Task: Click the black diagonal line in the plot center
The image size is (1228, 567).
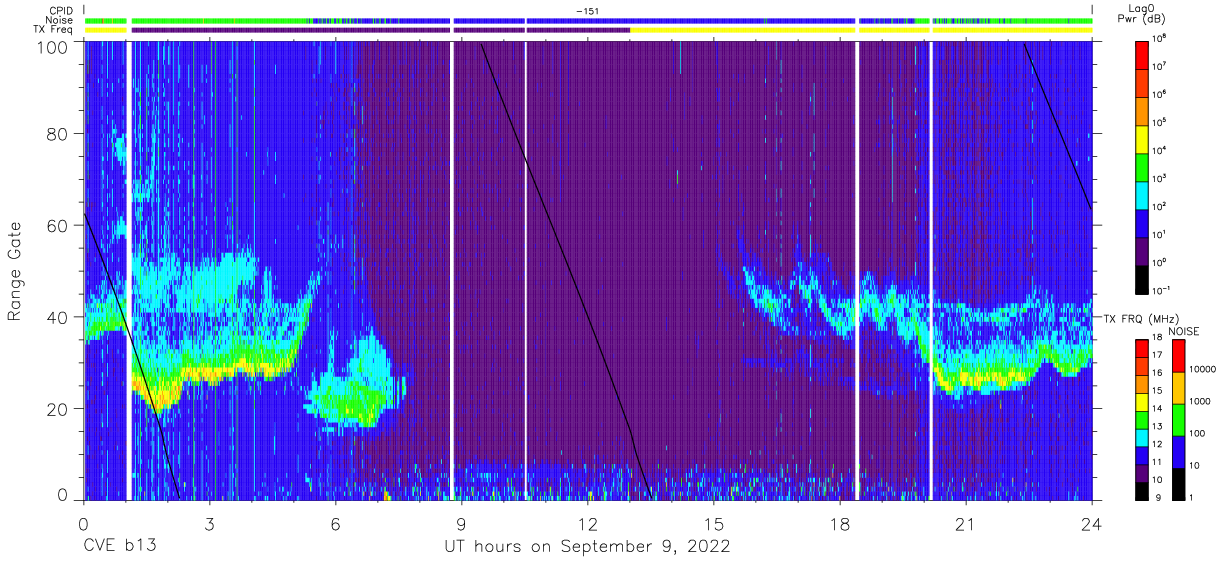Action: [566, 270]
